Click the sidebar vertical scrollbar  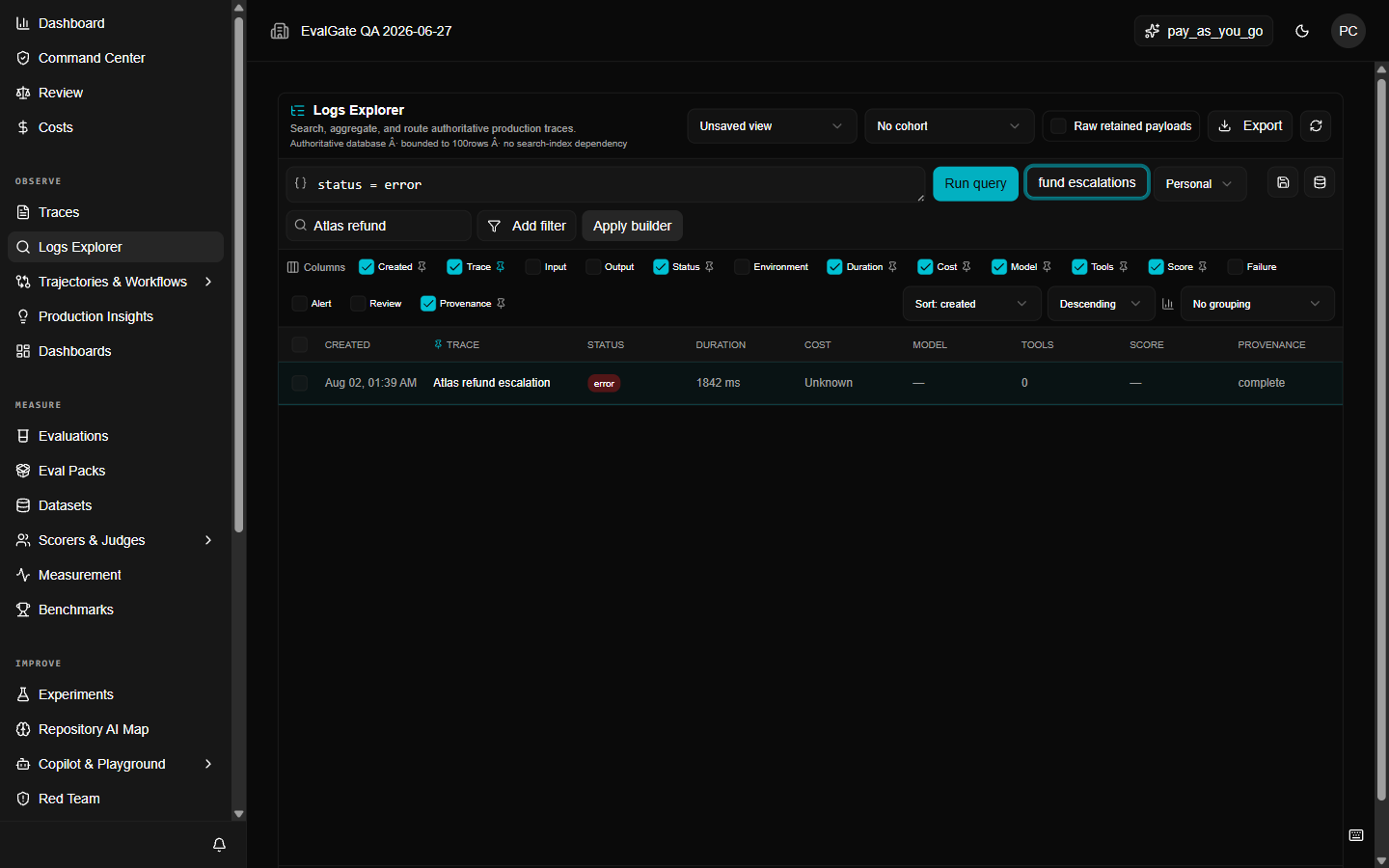tap(238, 274)
